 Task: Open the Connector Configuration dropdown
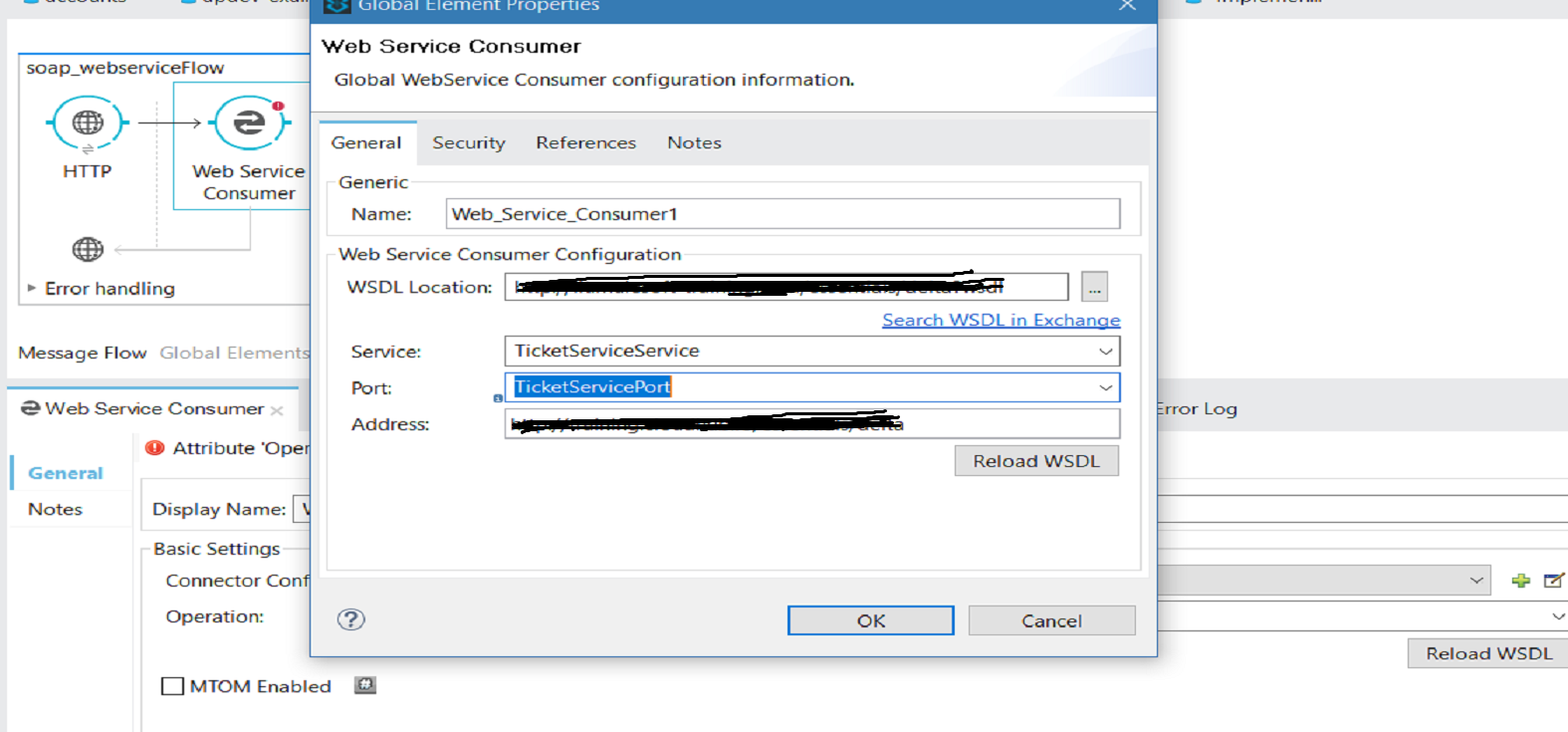[1475, 581]
